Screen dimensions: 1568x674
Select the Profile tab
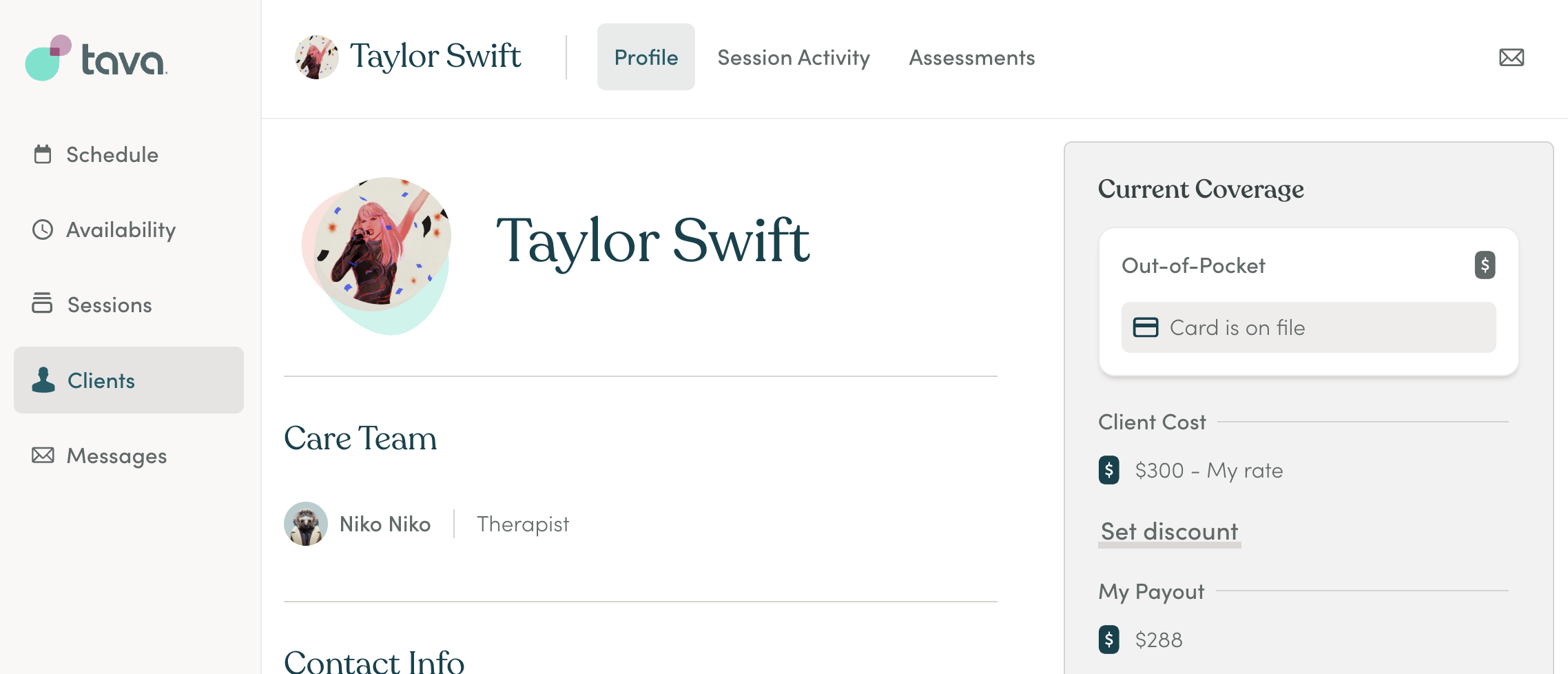point(646,57)
